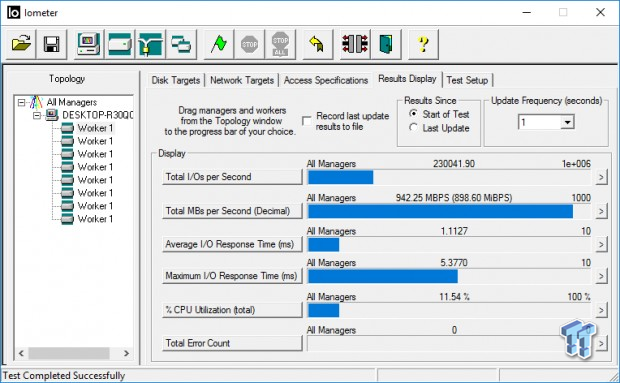
Task: Start tests with the green flag icon
Action: (x=219, y=44)
